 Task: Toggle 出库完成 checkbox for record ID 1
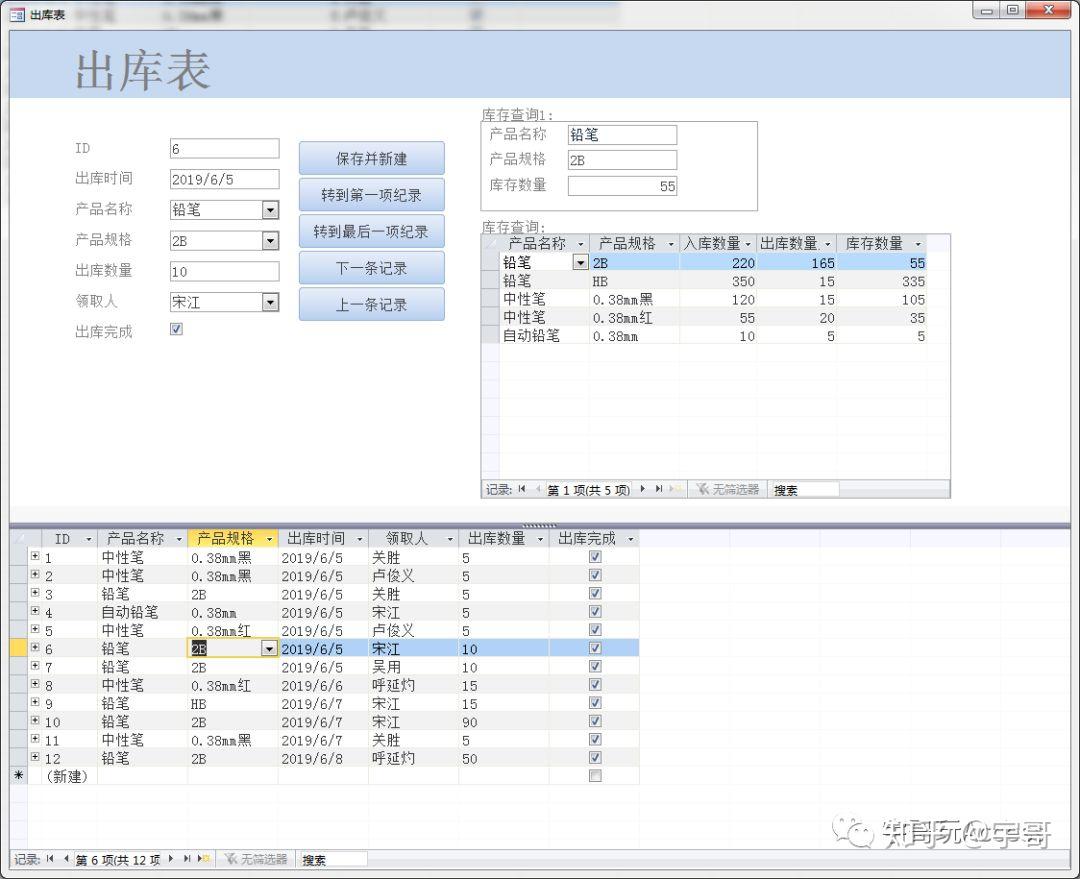point(596,557)
